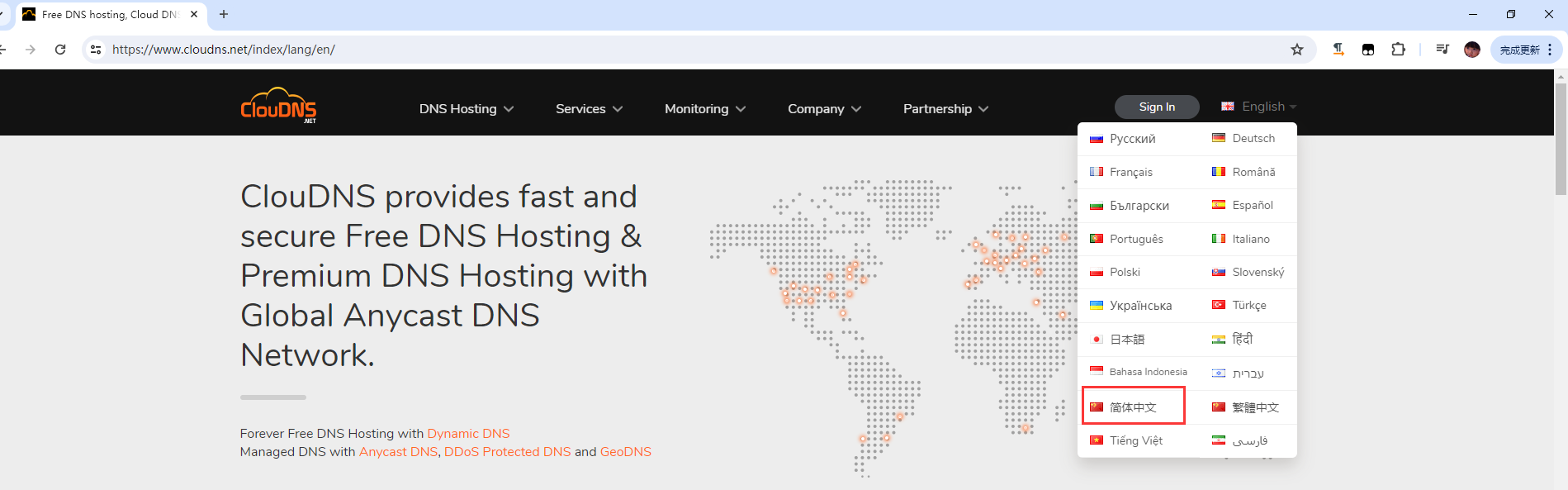Go forward in browser history
The height and width of the screenshot is (490, 1568).
[x=31, y=50]
